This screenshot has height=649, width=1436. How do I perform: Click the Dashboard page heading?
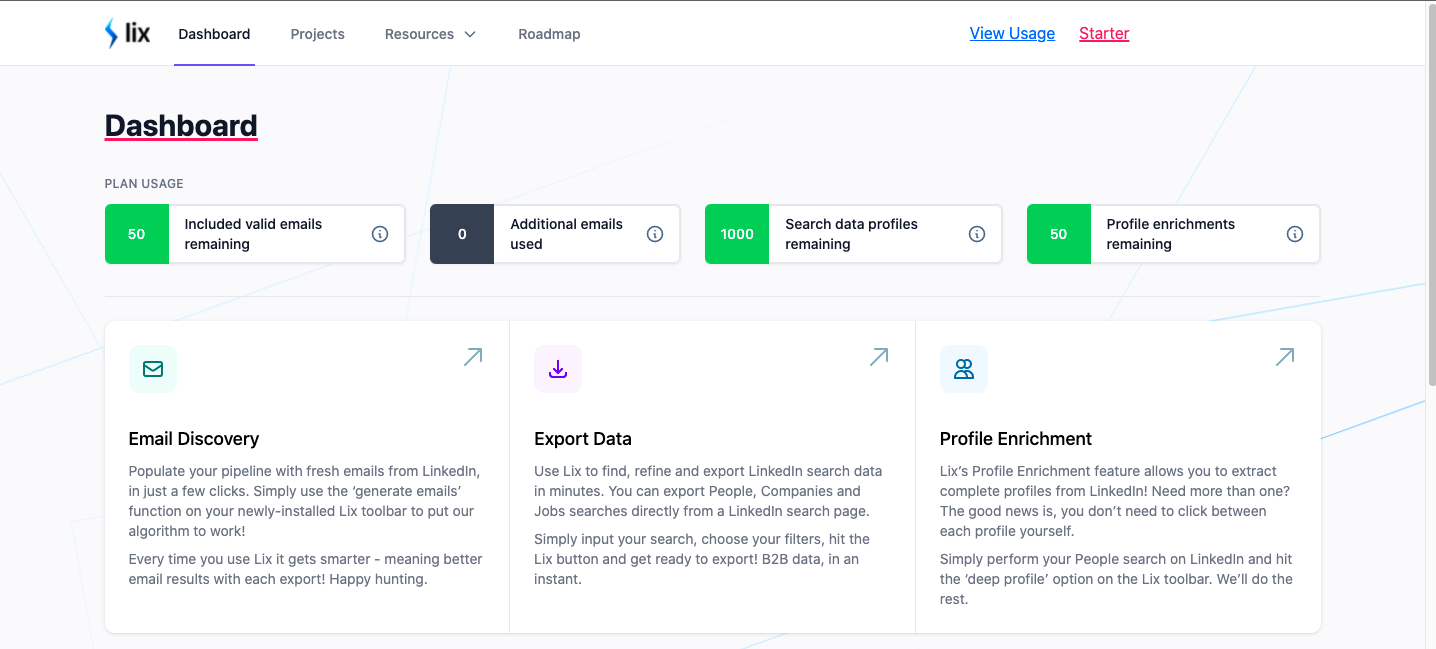click(181, 126)
